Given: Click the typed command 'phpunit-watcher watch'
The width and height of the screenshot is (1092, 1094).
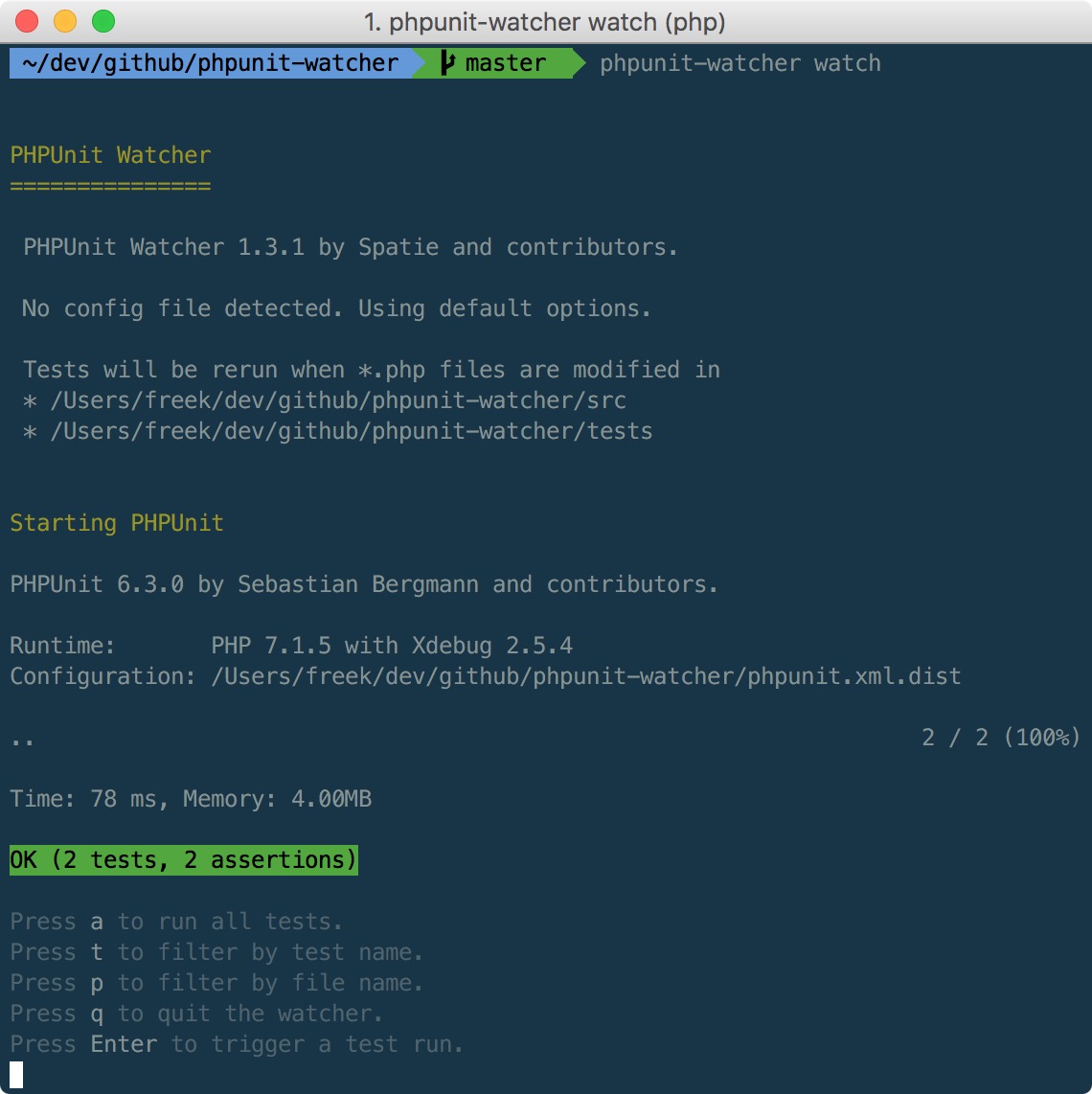Looking at the screenshot, I should coord(740,63).
